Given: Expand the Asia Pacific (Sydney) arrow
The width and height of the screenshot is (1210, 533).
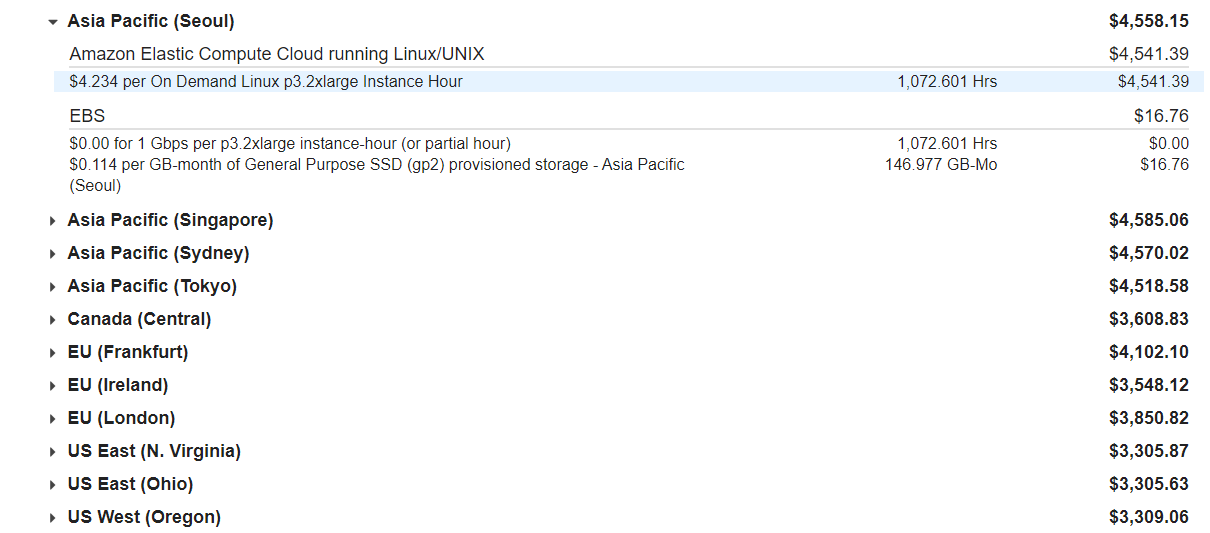Looking at the screenshot, I should [x=53, y=254].
